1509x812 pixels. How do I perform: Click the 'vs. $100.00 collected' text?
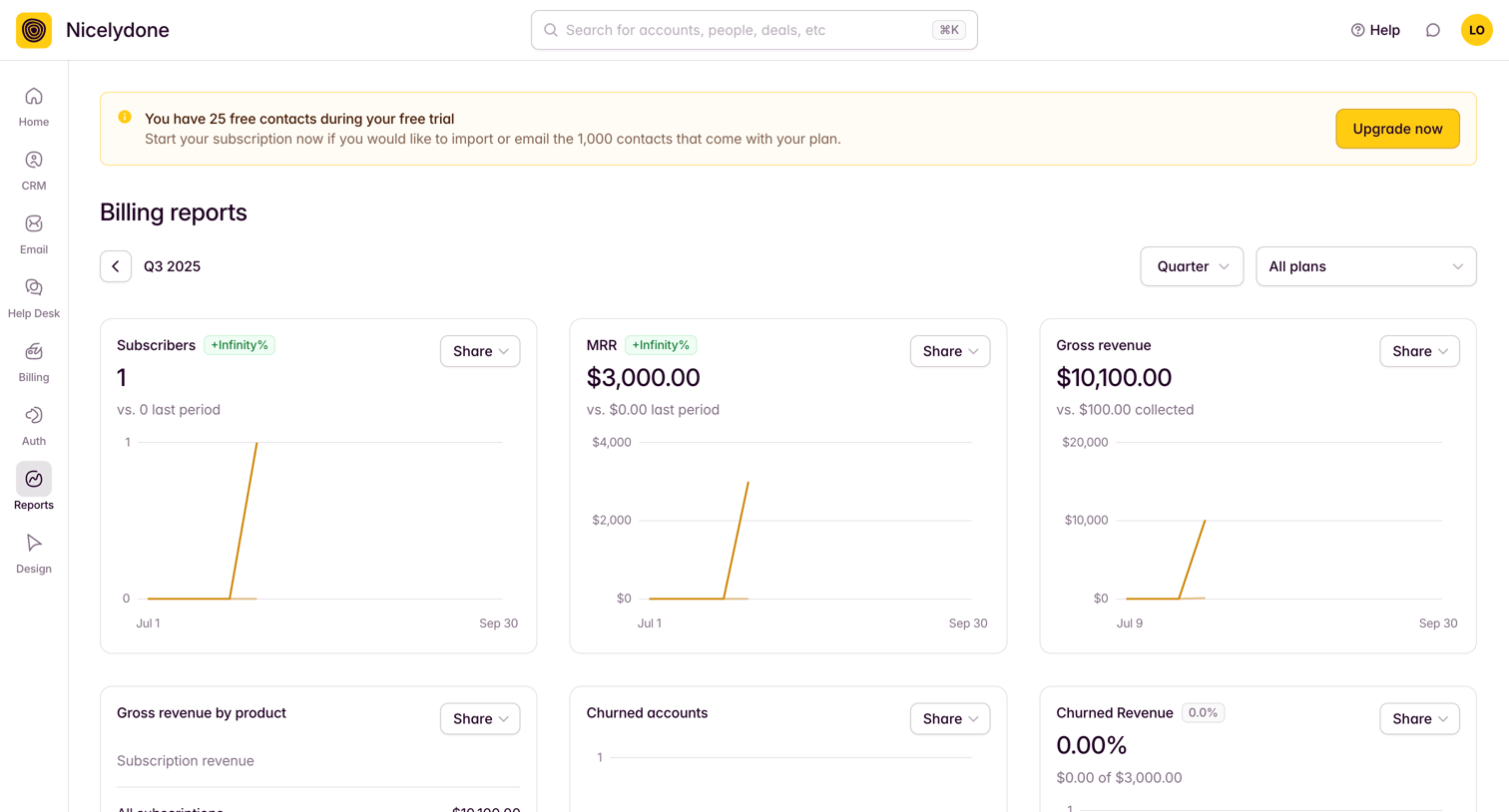pyautogui.click(x=1125, y=410)
